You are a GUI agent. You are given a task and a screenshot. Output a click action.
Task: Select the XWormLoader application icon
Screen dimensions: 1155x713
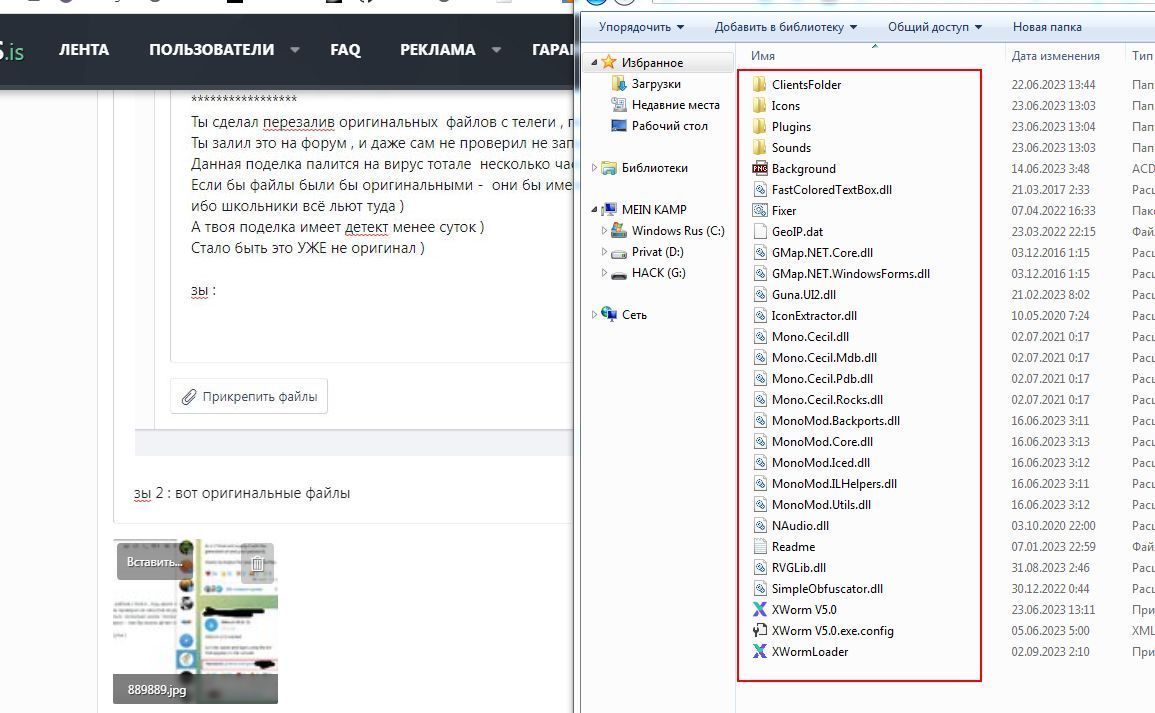point(759,651)
